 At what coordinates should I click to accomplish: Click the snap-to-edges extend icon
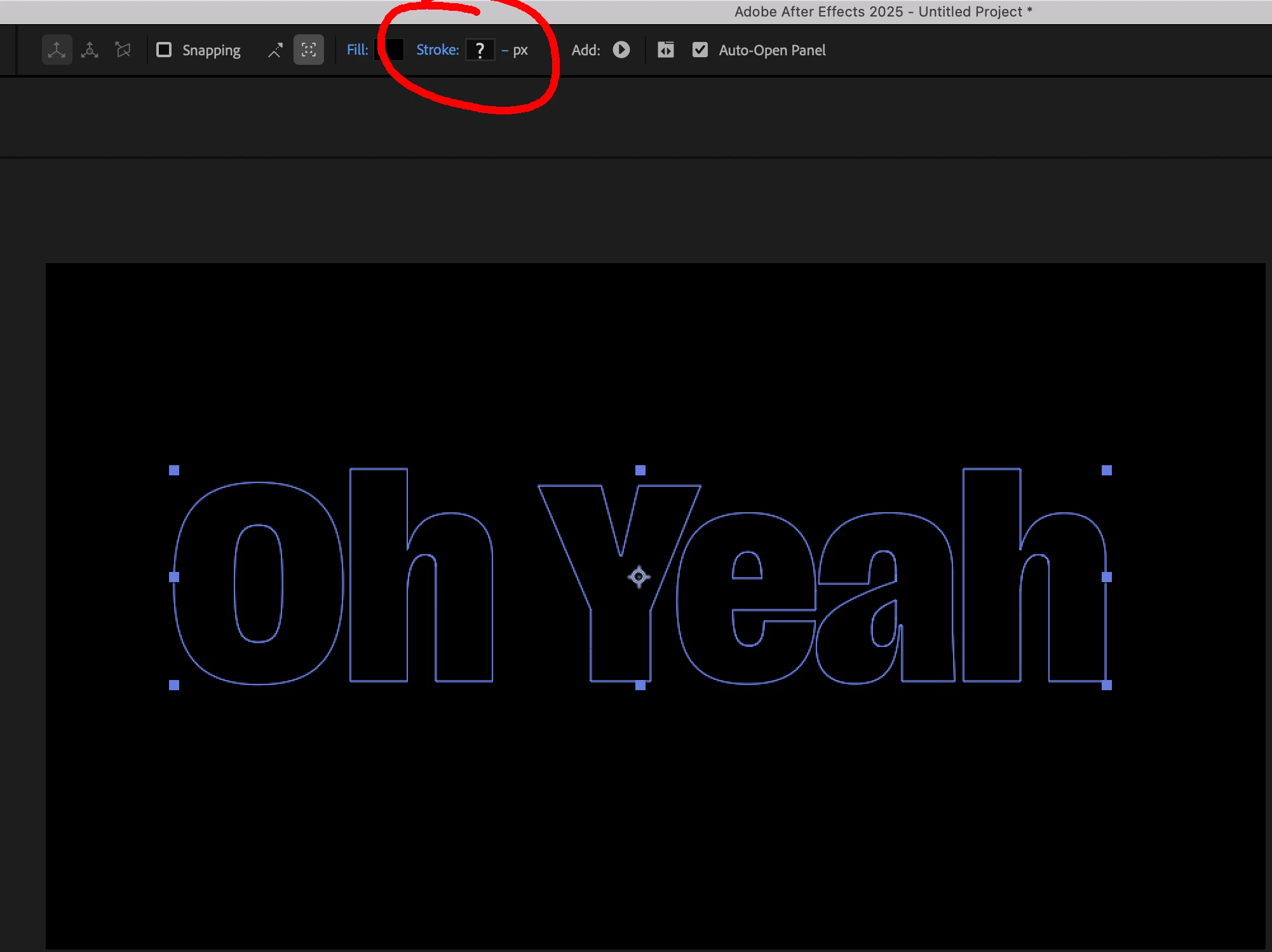[x=275, y=50]
